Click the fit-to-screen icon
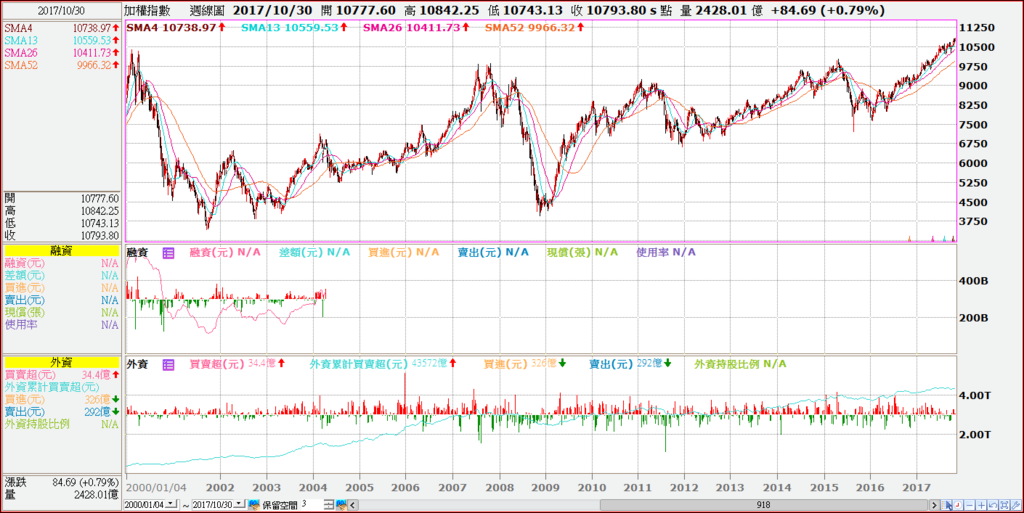 coord(1004,505)
